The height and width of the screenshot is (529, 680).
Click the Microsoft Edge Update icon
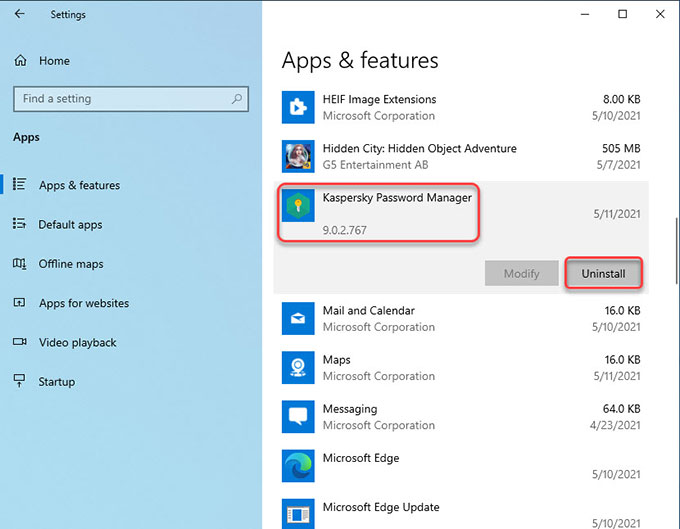(x=298, y=514)
